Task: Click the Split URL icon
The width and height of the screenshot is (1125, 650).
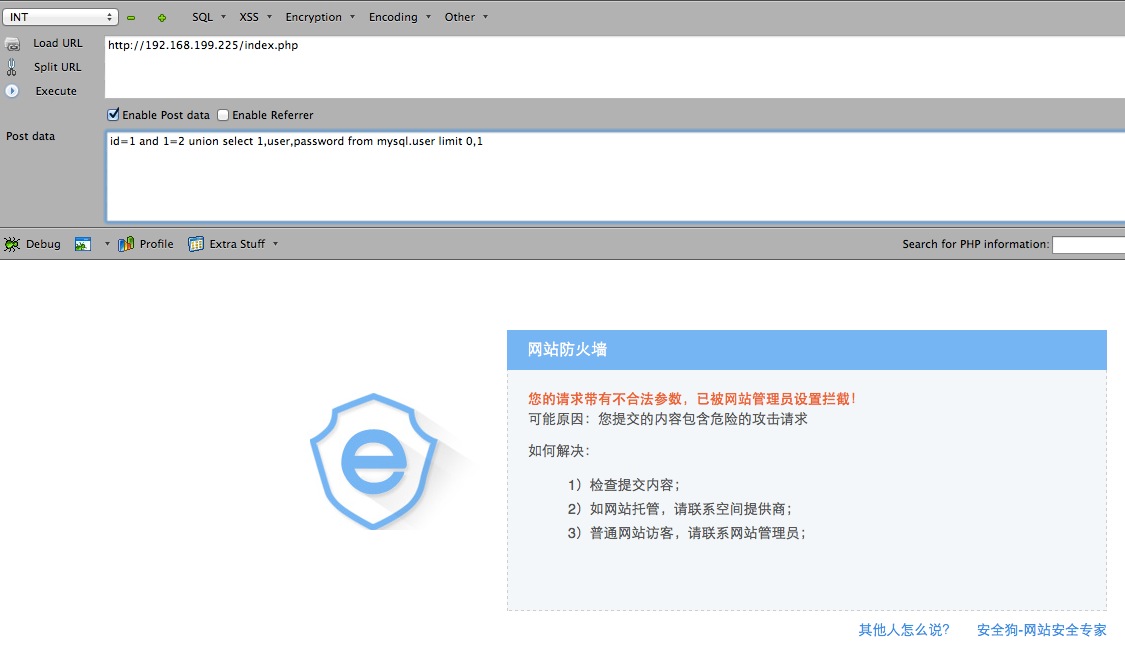Action: click(x=11, y=67)
